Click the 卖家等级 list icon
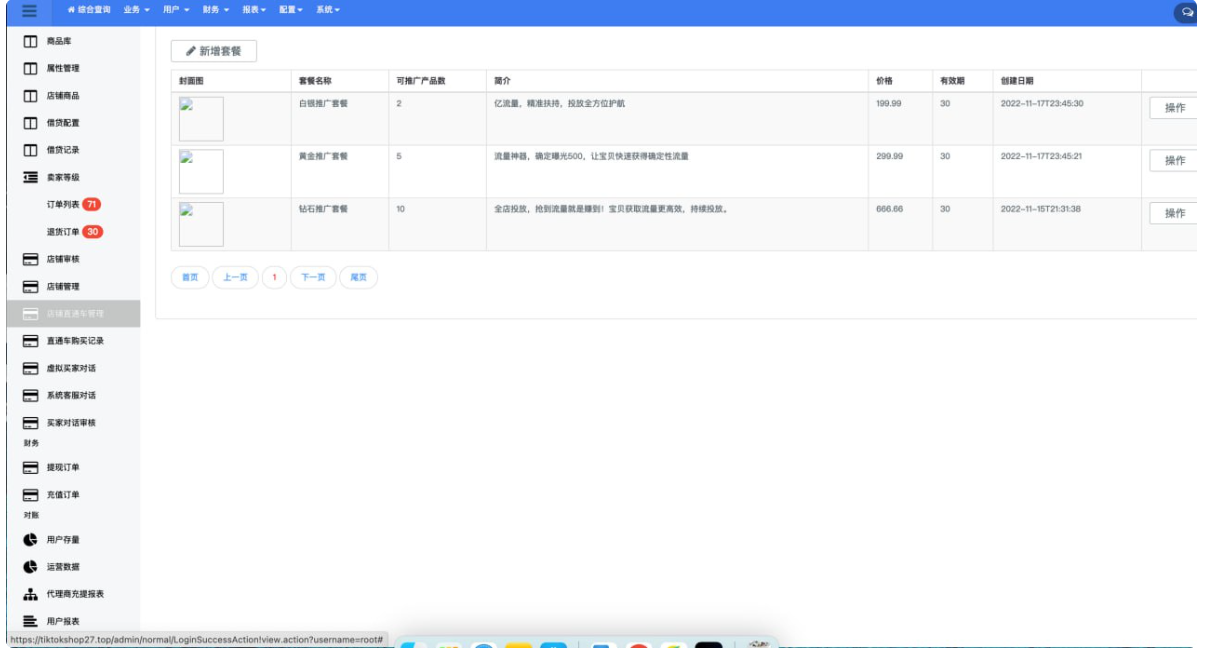The height and width of the screenshot is (651, 1212). click(31, 177)
